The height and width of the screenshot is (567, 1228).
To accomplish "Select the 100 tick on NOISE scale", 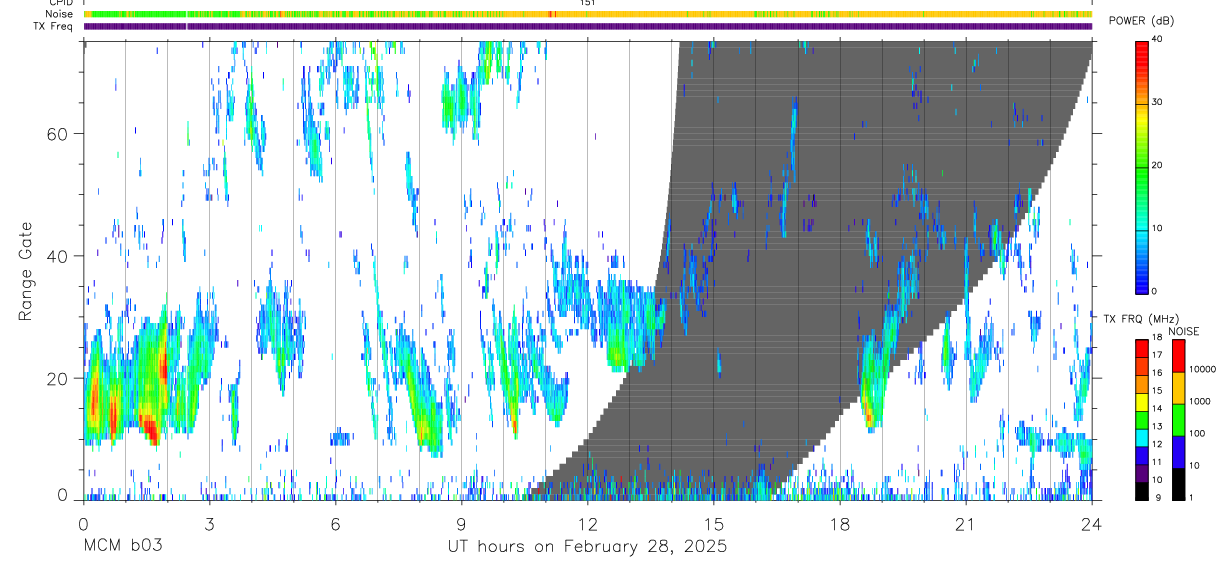I will tap(1198, 433).
